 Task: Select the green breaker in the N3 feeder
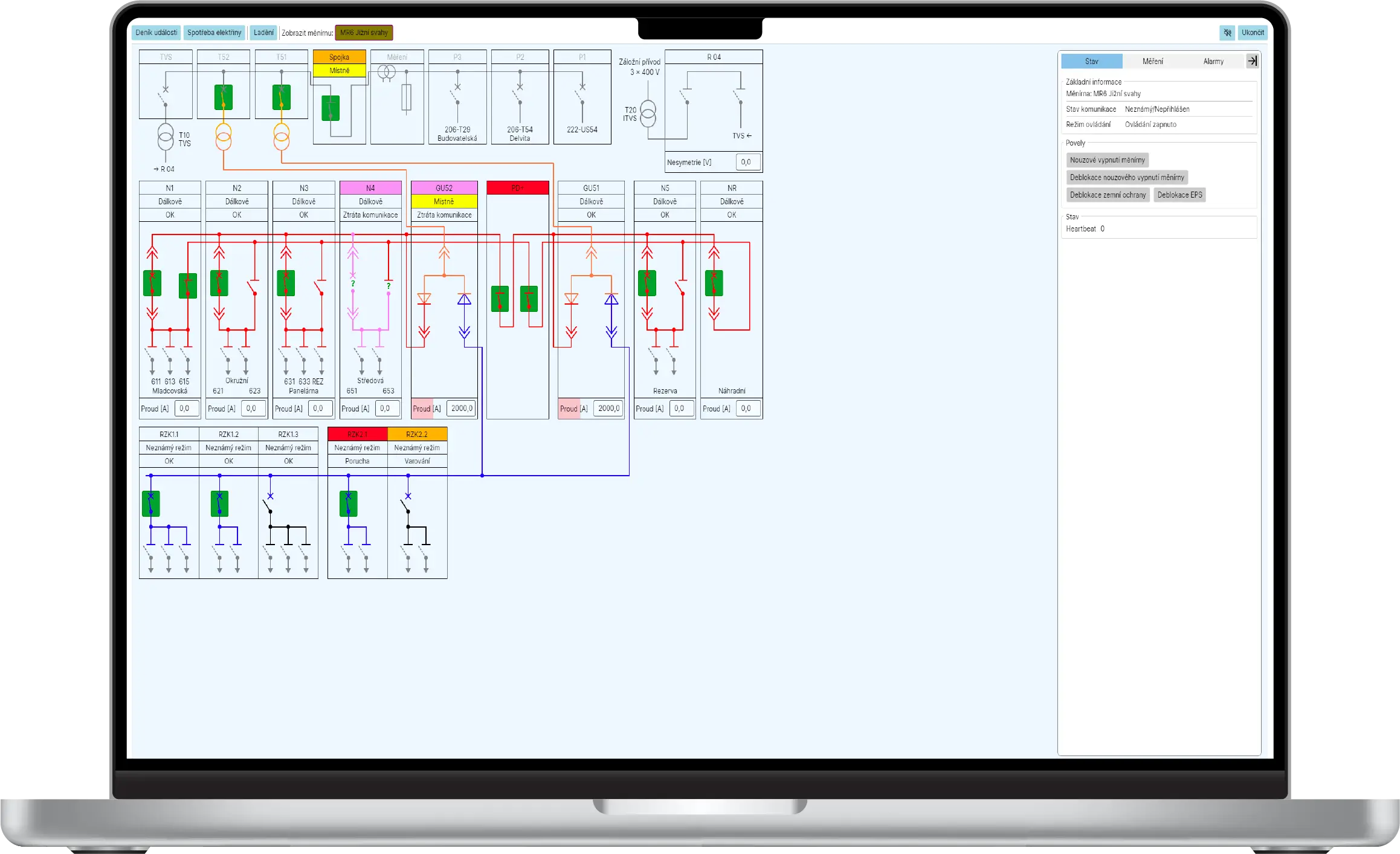(286, 283)
